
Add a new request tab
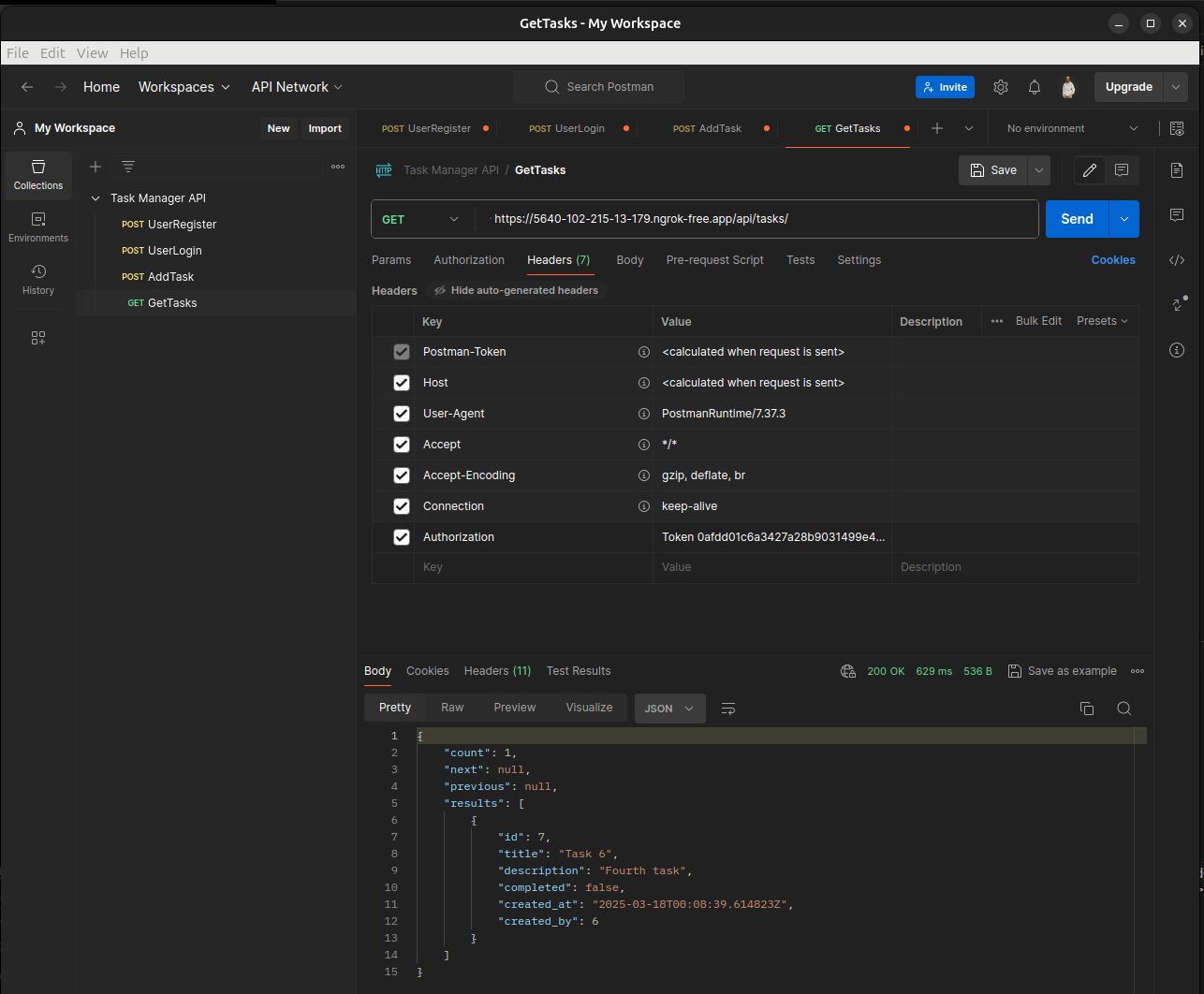937,128
